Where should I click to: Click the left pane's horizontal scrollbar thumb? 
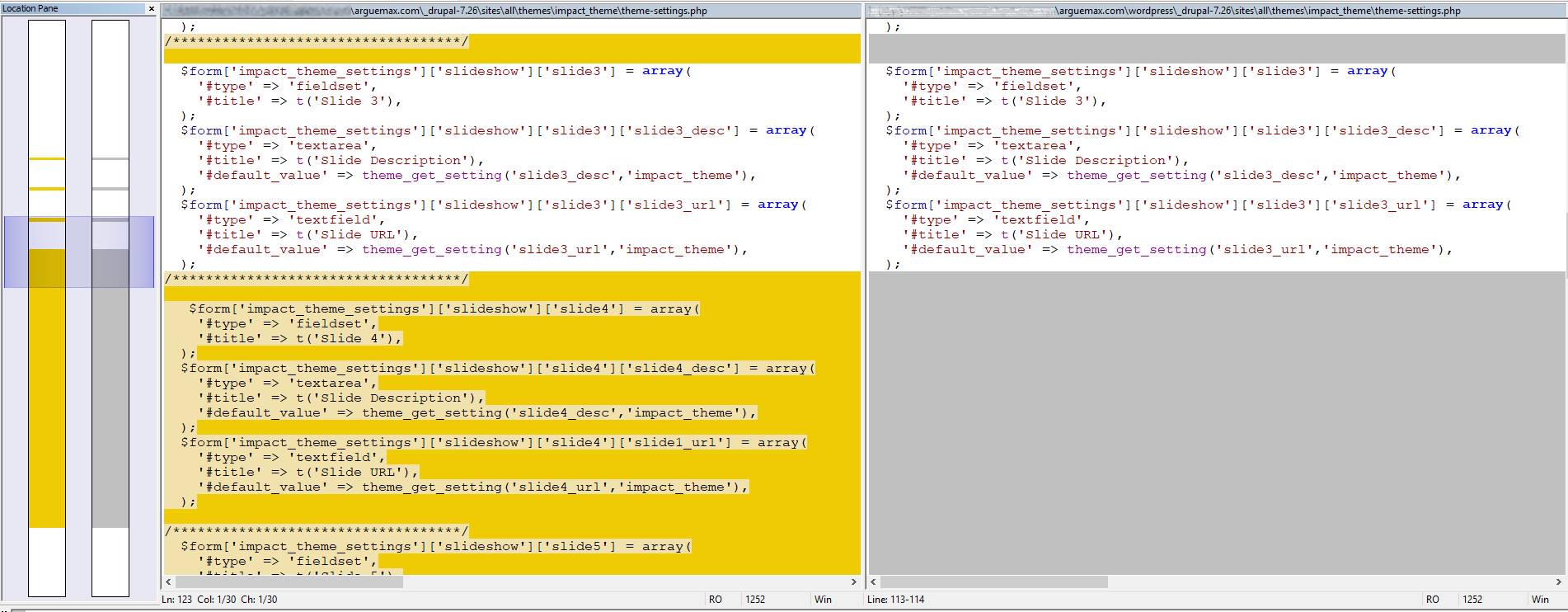pos(289,581)
